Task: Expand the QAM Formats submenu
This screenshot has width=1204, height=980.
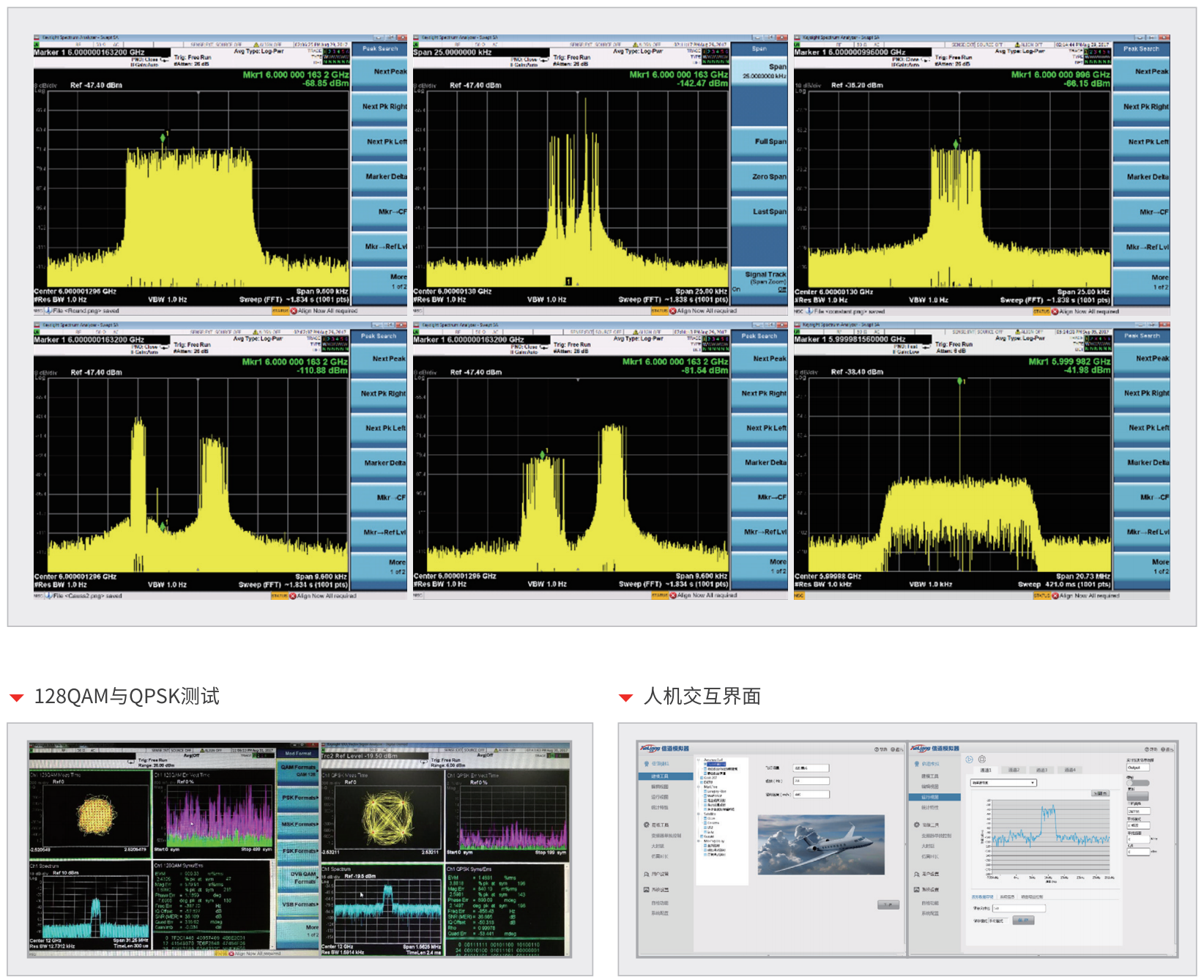Action: [298, 771]
